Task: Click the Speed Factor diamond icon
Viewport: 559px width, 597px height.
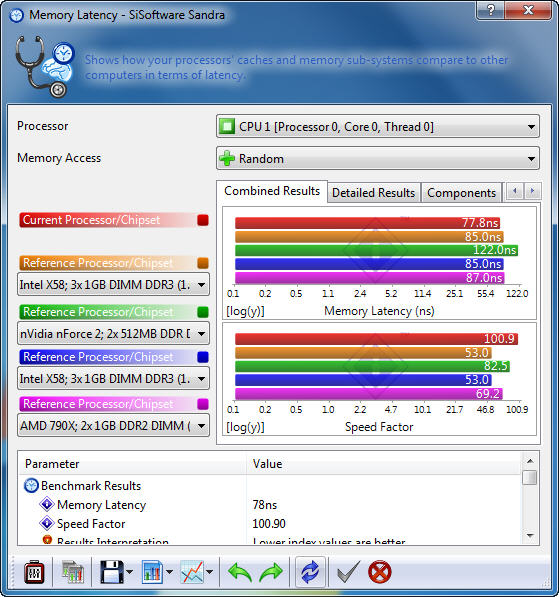Action: (x=47, y=523)
